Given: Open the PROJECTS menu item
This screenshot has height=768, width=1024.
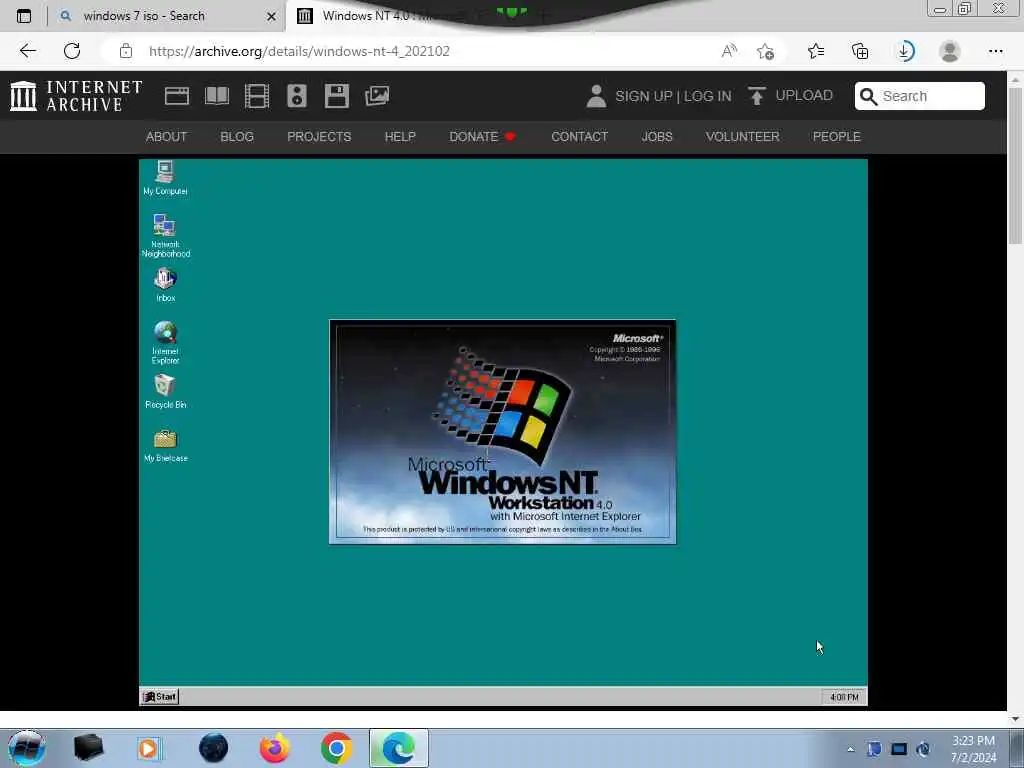Looking at the screenshot, I should point(319,136).
